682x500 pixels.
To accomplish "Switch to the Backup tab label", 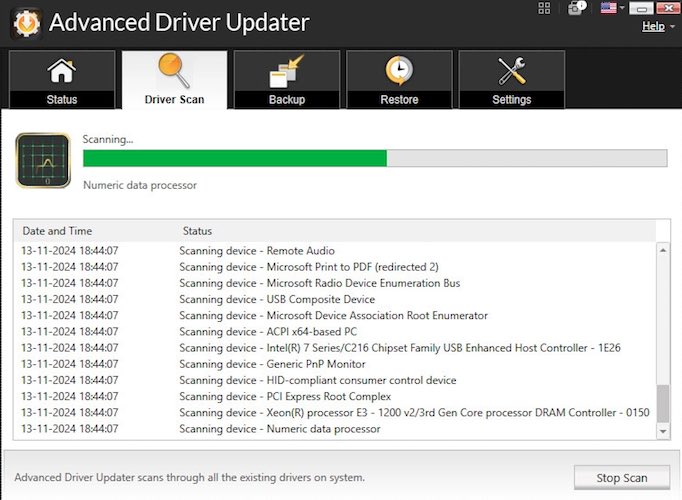I will pyautogui.click(x=287, y=100).
